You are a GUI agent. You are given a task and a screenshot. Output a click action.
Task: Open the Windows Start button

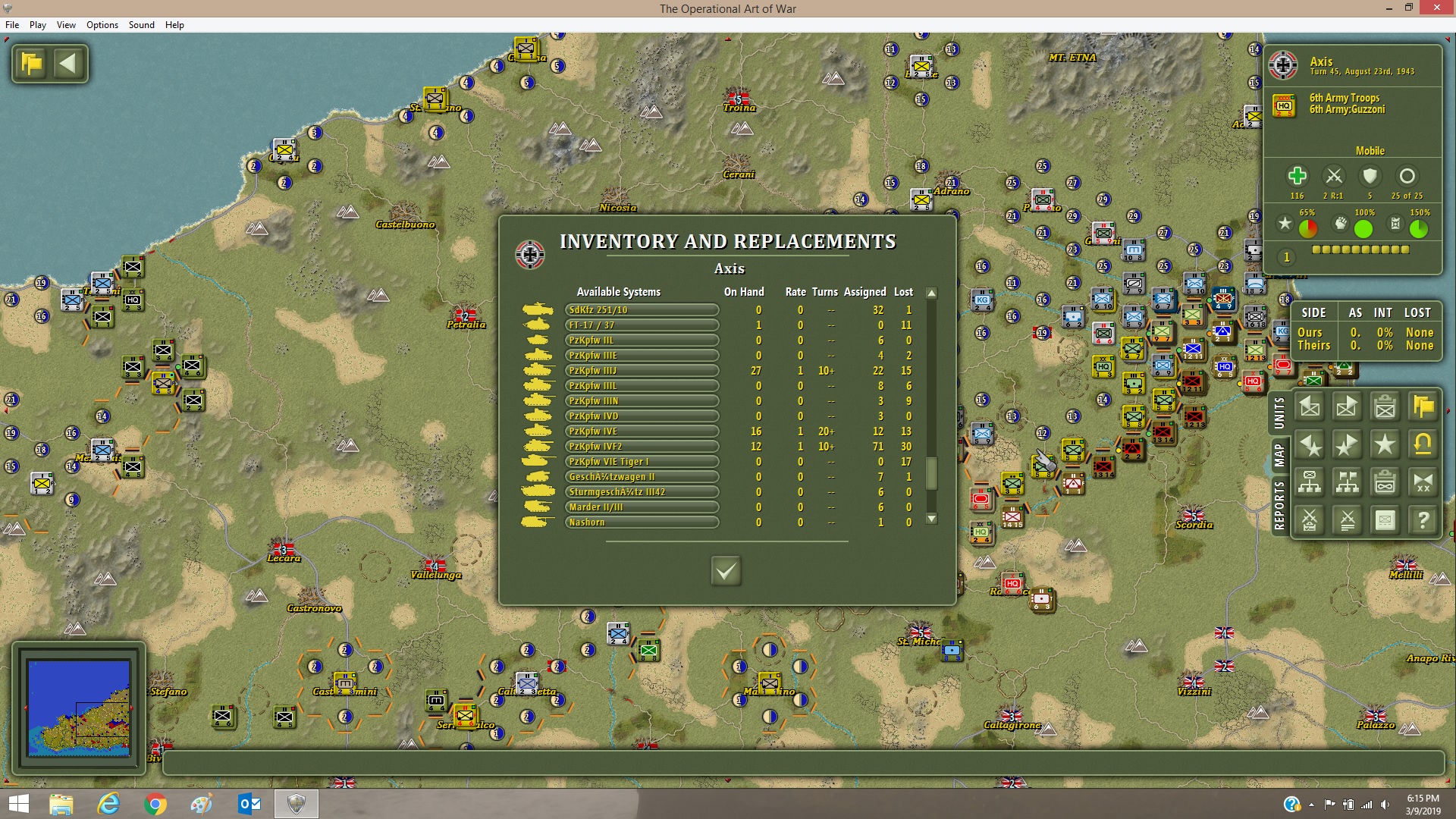pos(18,804)
